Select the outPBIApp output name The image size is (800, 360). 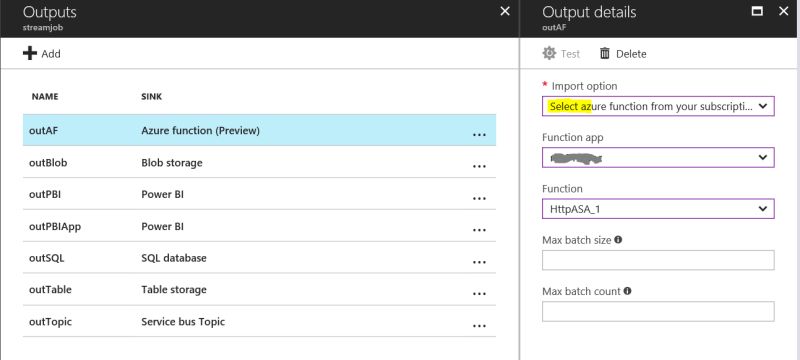[x=55, y=226]
